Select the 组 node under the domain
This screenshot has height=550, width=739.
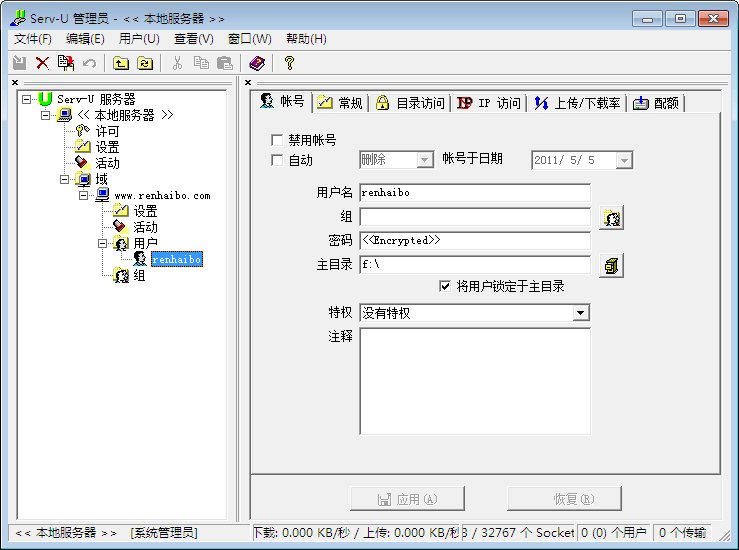(139, 275)
